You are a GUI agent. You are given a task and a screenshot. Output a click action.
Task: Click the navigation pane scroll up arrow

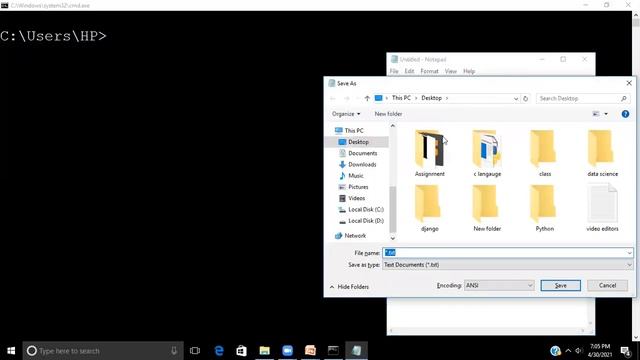click(x=393, y=126)
